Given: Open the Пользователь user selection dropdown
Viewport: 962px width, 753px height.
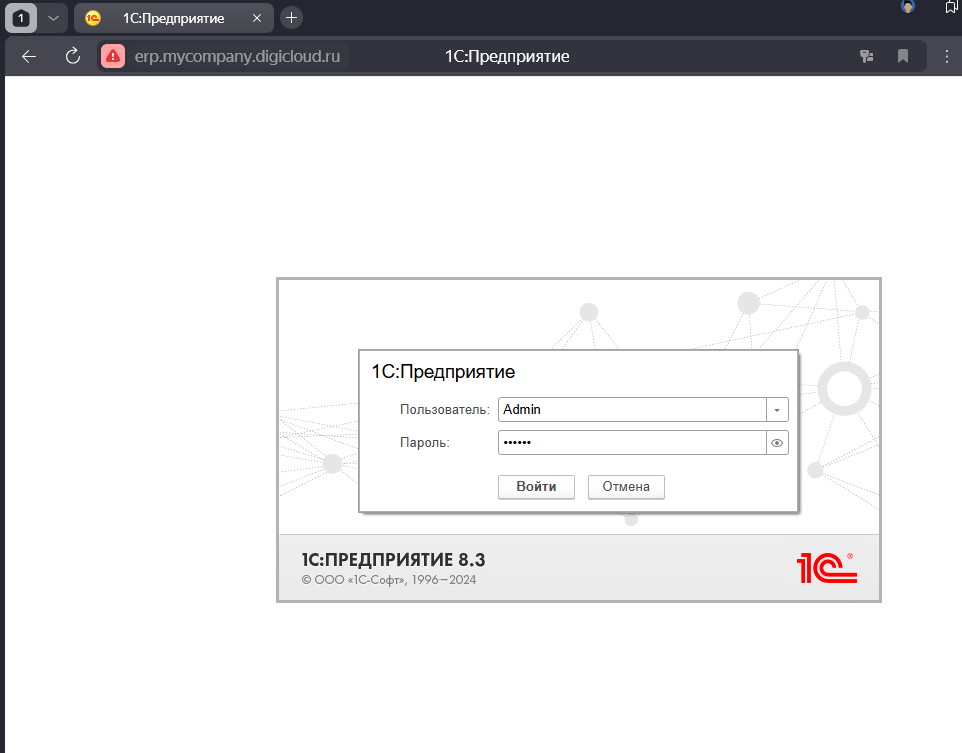Looking at the screenshot, I should [777, 409].
